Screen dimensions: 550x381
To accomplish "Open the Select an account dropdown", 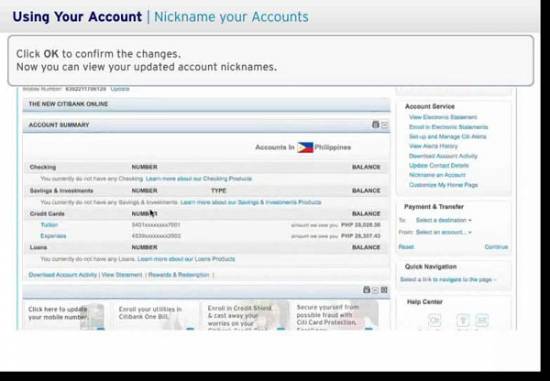I will [444, 232].
